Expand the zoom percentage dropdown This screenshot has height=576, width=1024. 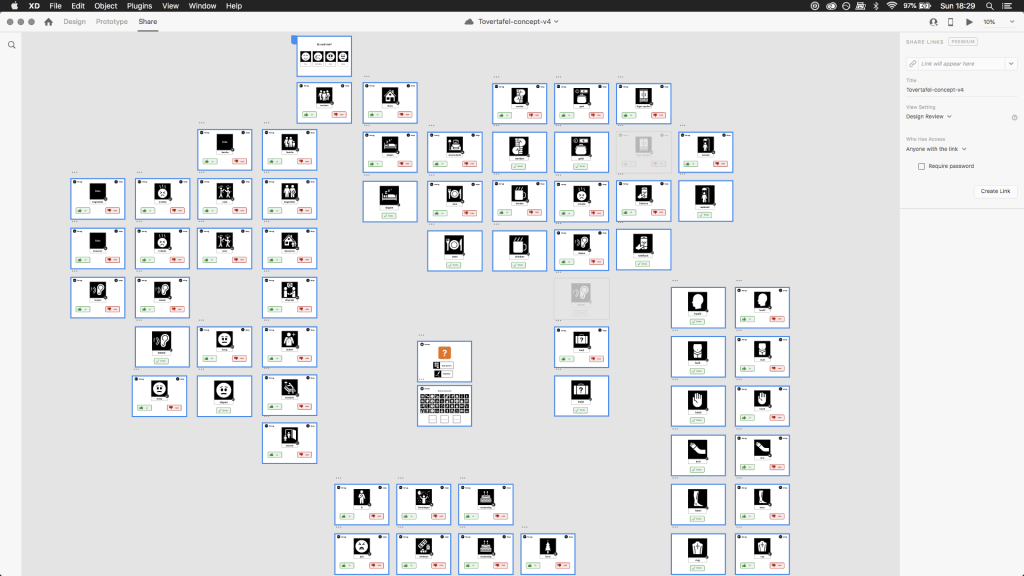(x=999, y=22)
